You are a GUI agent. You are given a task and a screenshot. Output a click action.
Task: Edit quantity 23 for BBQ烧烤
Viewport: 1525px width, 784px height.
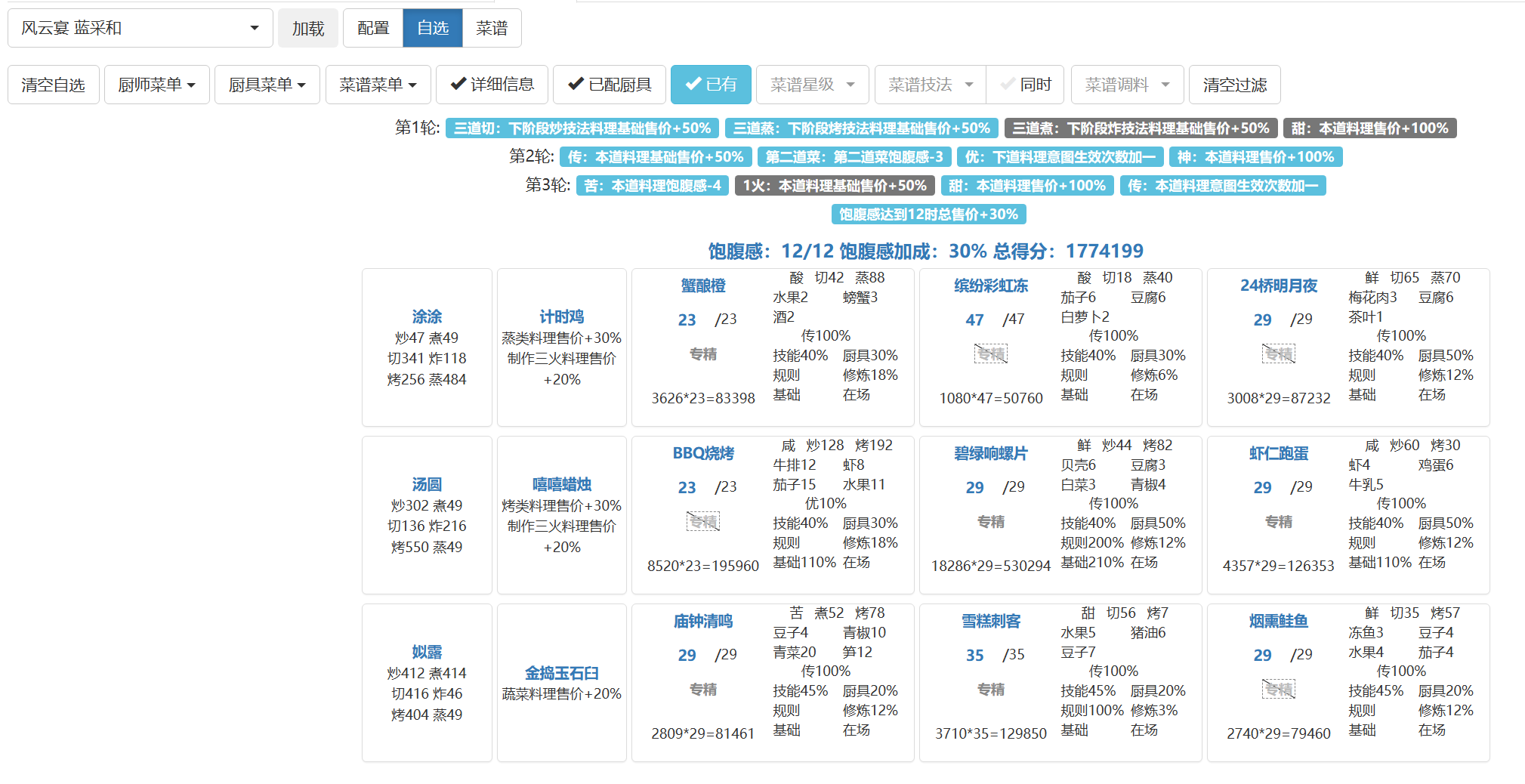[x=687, y=487]
